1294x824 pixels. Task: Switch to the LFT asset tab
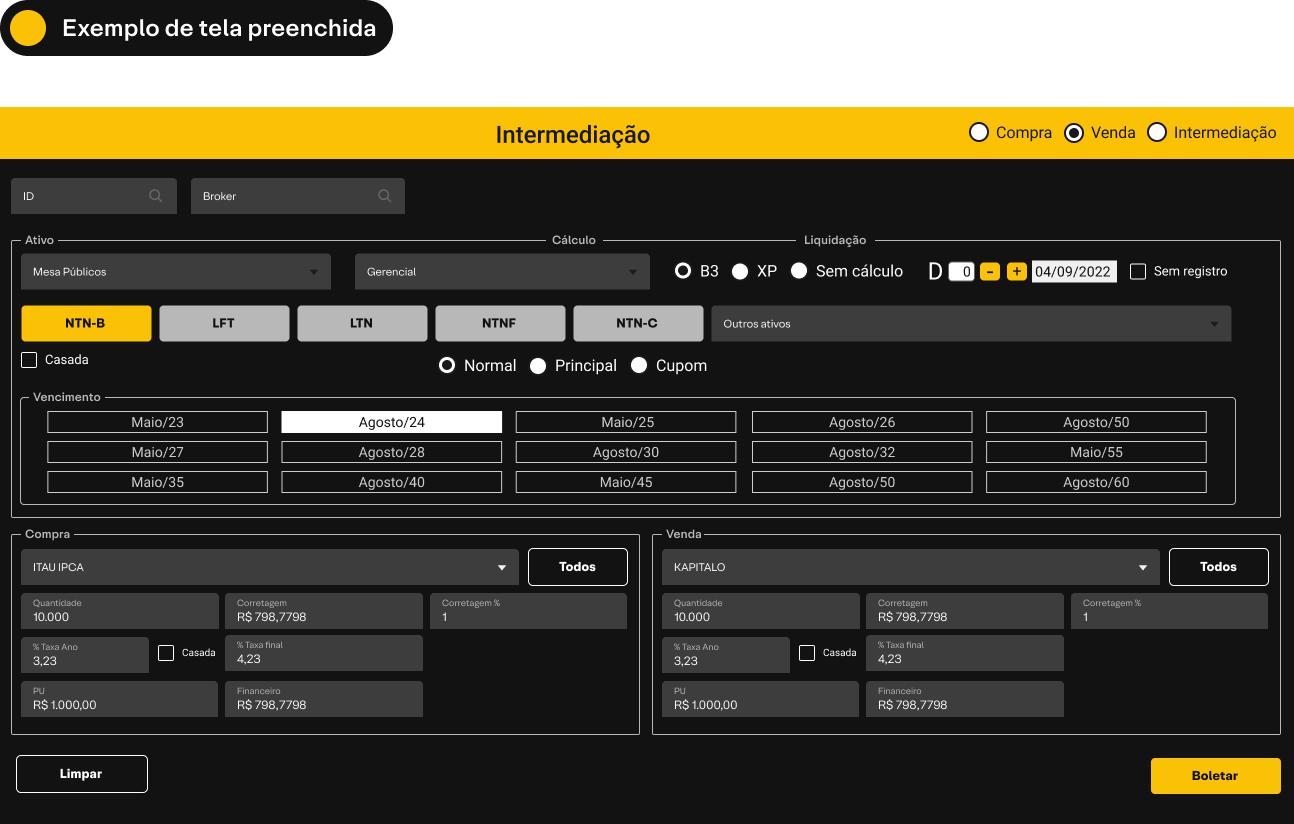click(224, 324)
